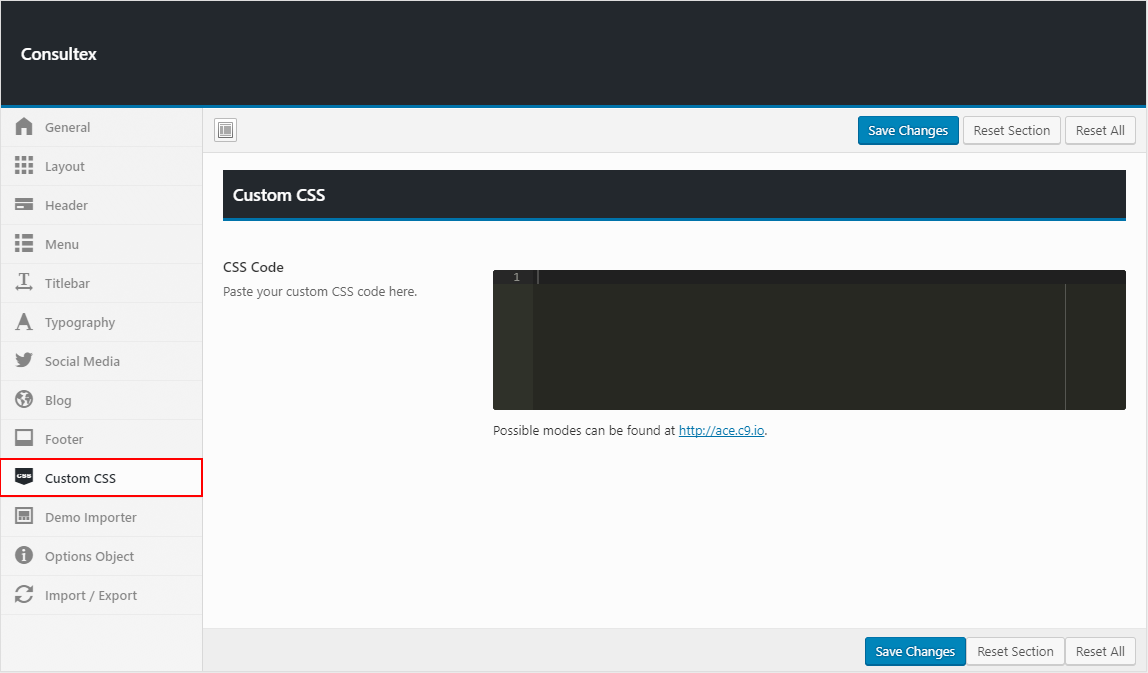
Task: Click the bottom Reset All button
Action: [x=1100, y=651]
